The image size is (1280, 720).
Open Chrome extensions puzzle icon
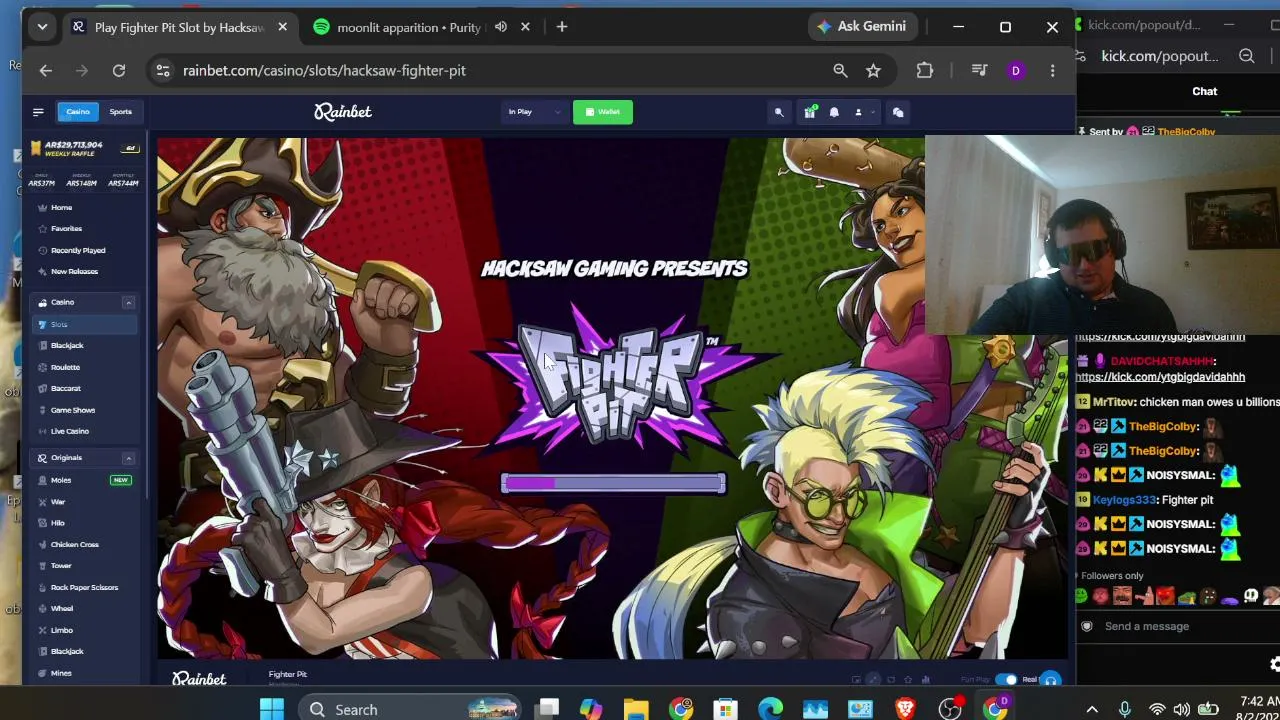point(924,70)
